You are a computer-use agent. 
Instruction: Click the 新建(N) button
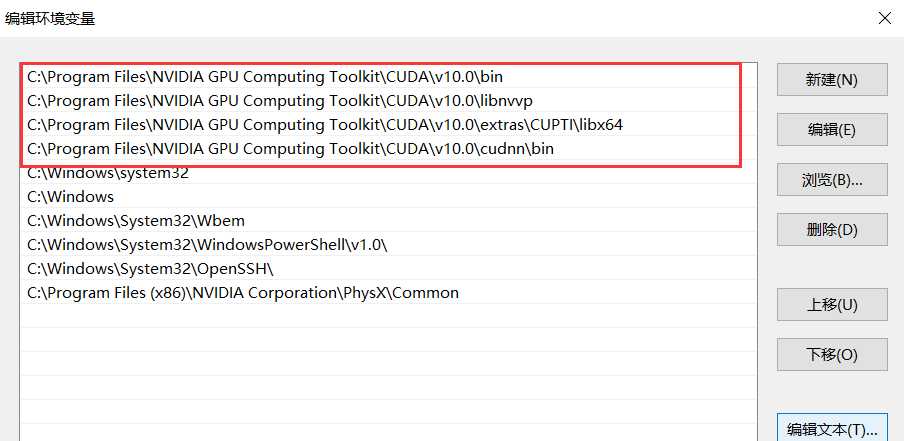point(832,80)
